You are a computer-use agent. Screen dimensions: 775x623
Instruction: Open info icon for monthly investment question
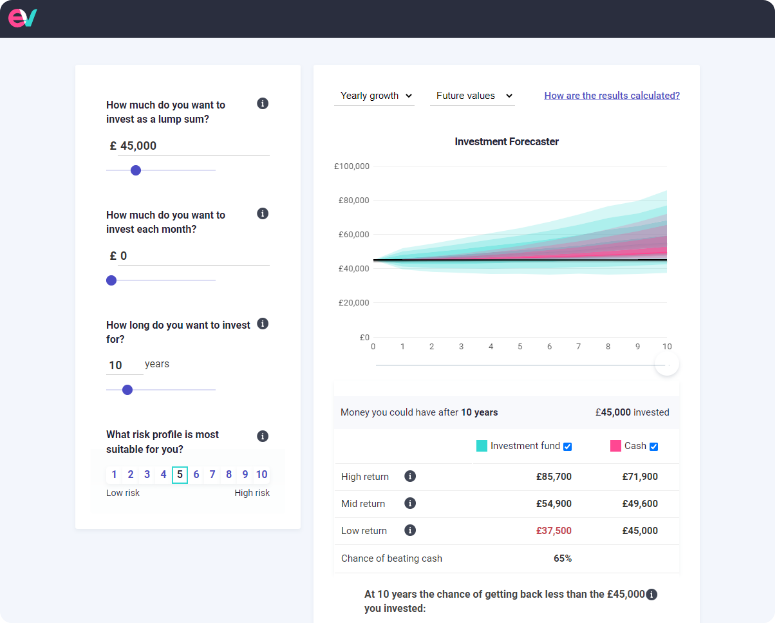tap(262, 214)
